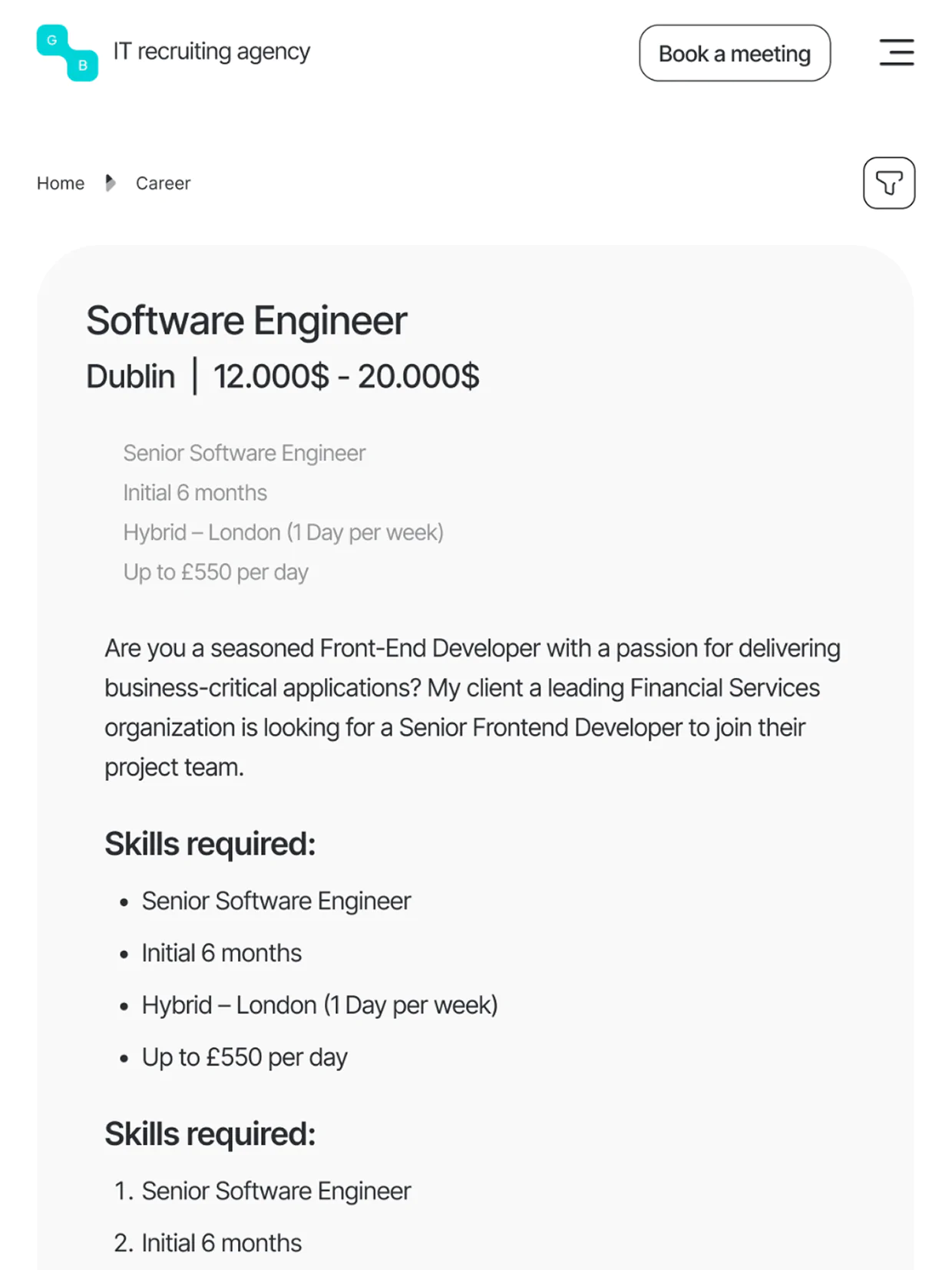952x1270 pixels.
Task: Click the bulleted Hybrid – London item
Action: click(319, 1005)
